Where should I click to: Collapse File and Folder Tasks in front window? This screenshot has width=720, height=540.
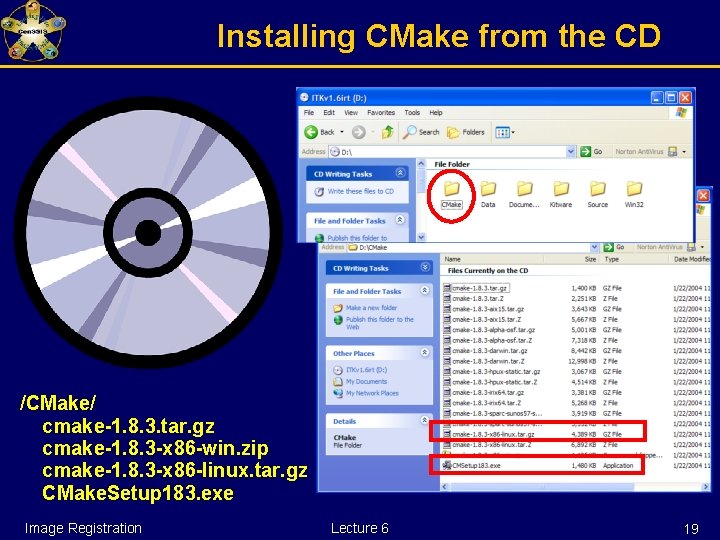(400, 220)
